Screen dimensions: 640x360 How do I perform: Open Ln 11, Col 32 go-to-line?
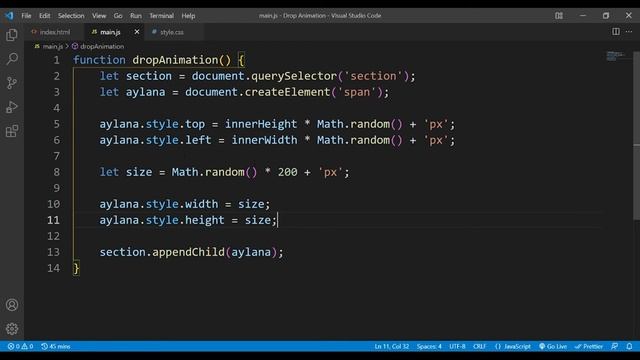pos(391,346)
